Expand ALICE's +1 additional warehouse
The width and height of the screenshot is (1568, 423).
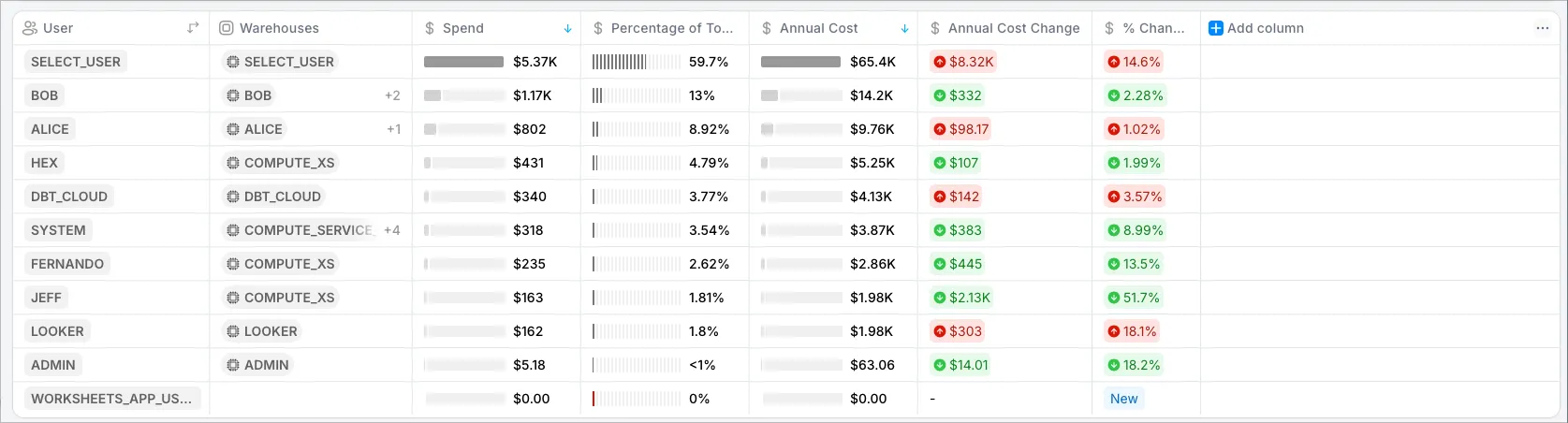393,129
